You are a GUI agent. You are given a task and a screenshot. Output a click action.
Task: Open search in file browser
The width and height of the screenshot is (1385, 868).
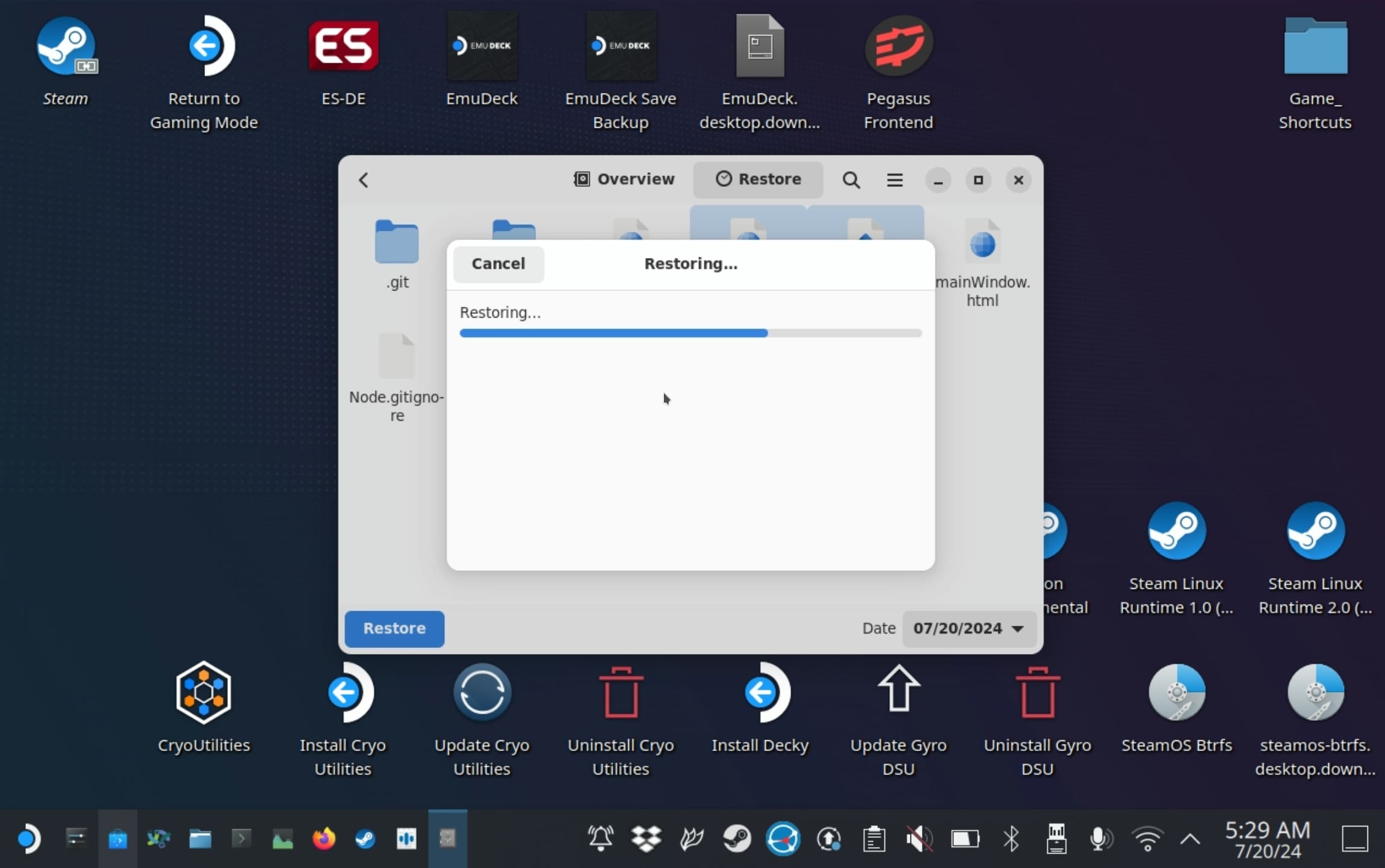(x=851, y=179)
